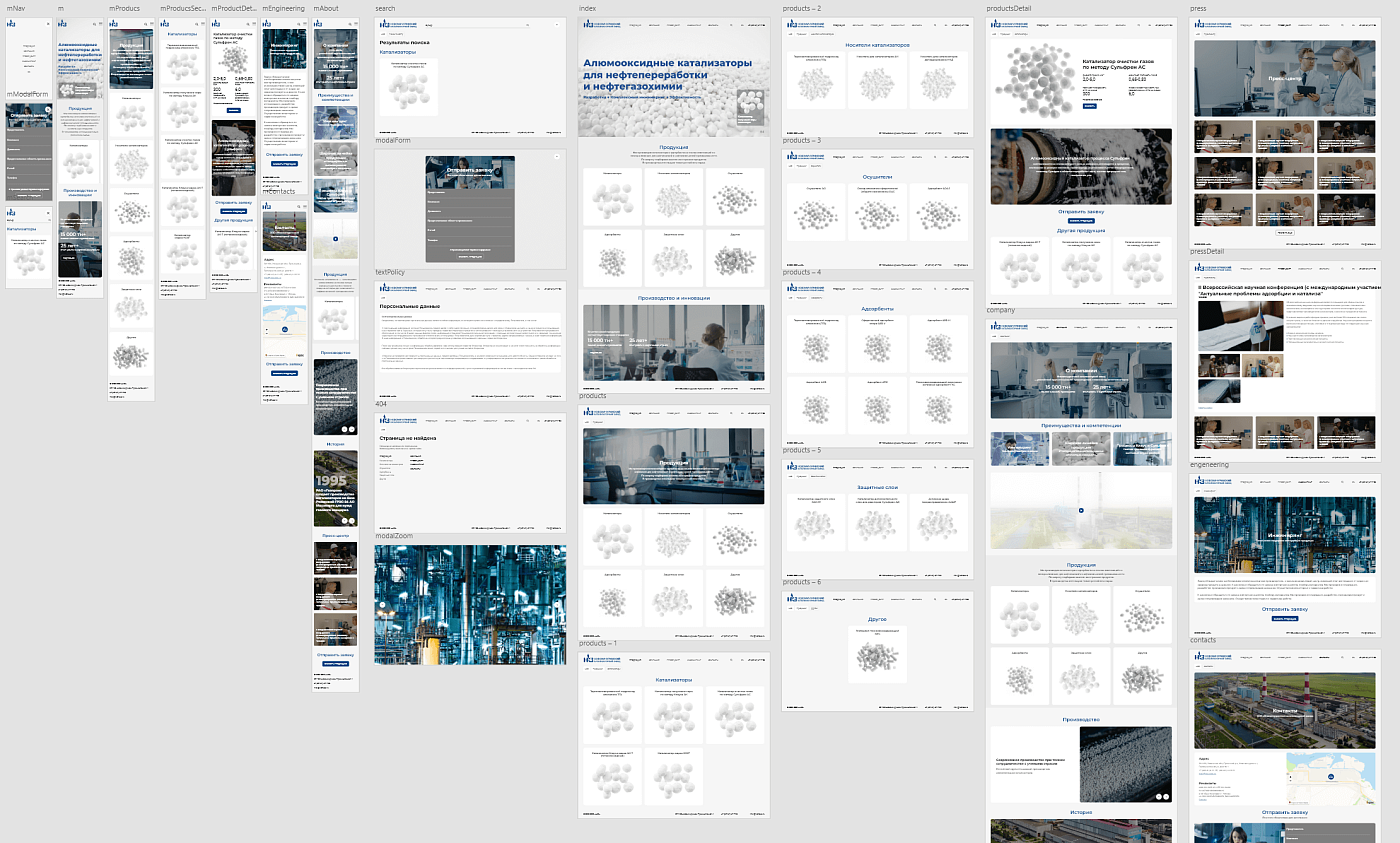Screen dimensions: 1400x843
Task: Click Результаты поиска heading in search frame
Action: [404, 42]
